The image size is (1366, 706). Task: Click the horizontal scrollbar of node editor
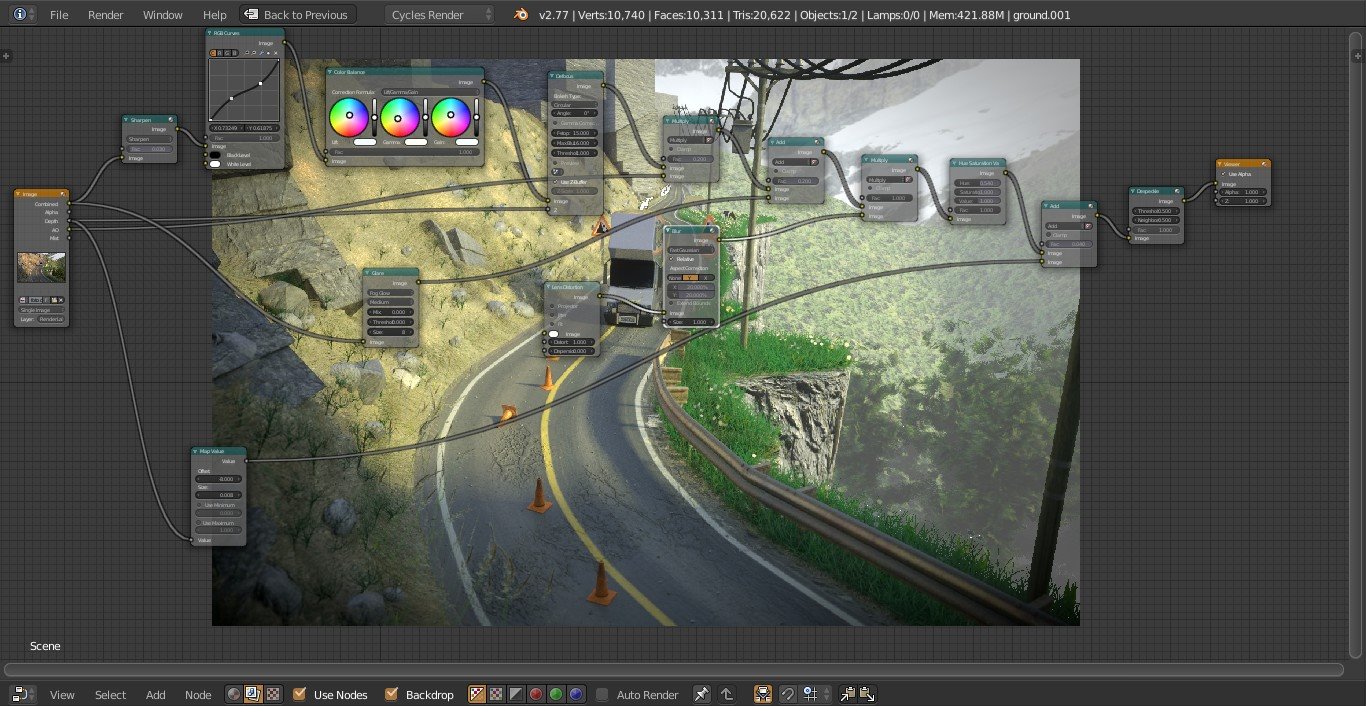[674, 669]
